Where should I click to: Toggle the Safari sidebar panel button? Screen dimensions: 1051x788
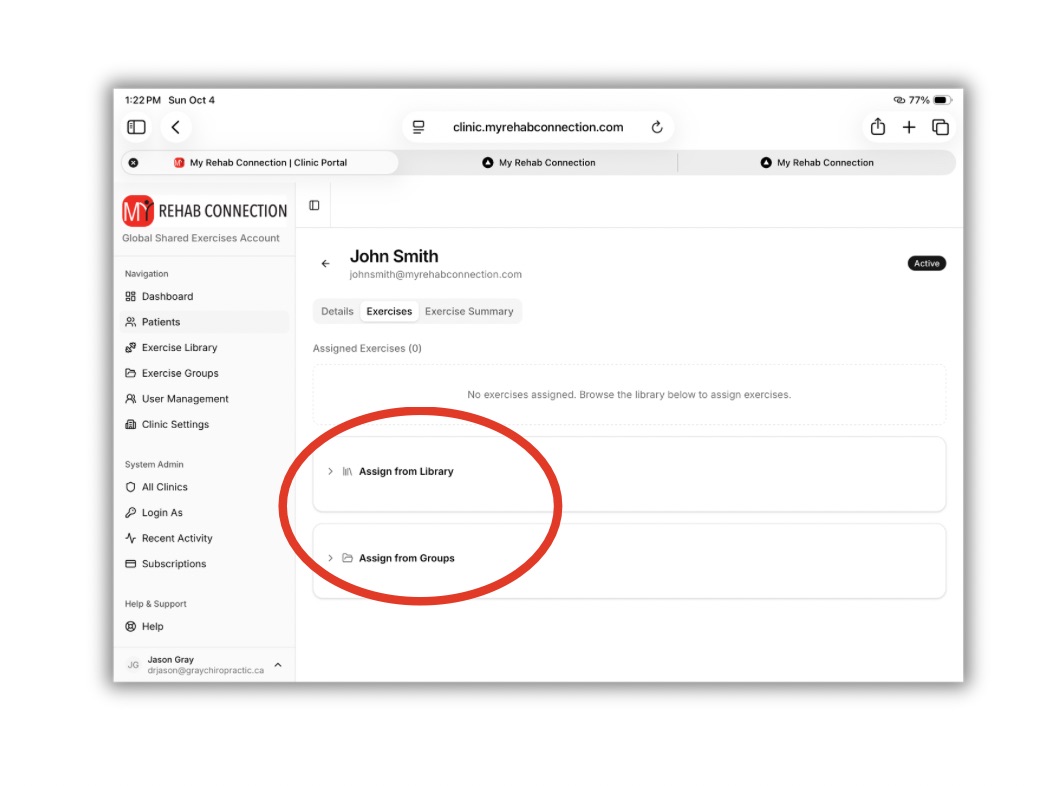tap(137, 127)
